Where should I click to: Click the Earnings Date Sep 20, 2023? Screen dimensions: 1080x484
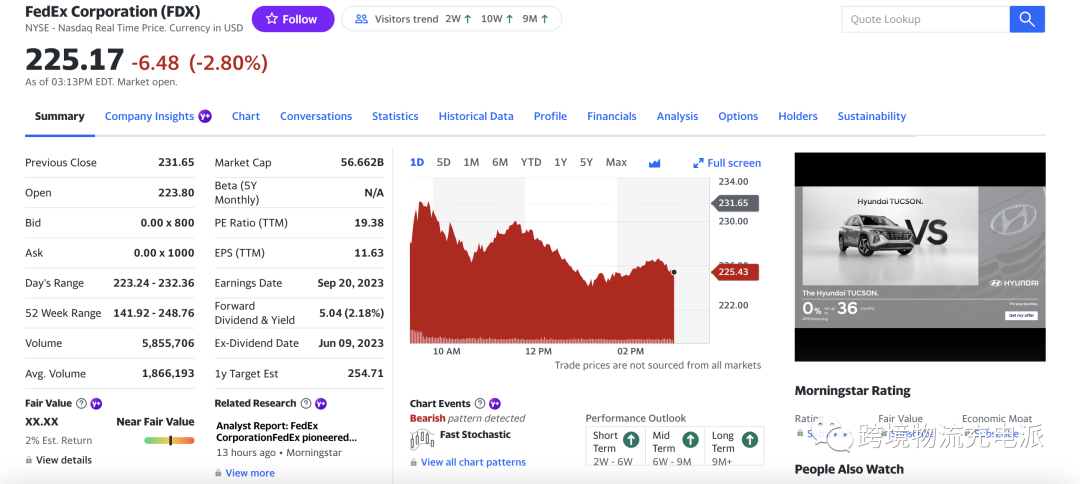(351, 283)
